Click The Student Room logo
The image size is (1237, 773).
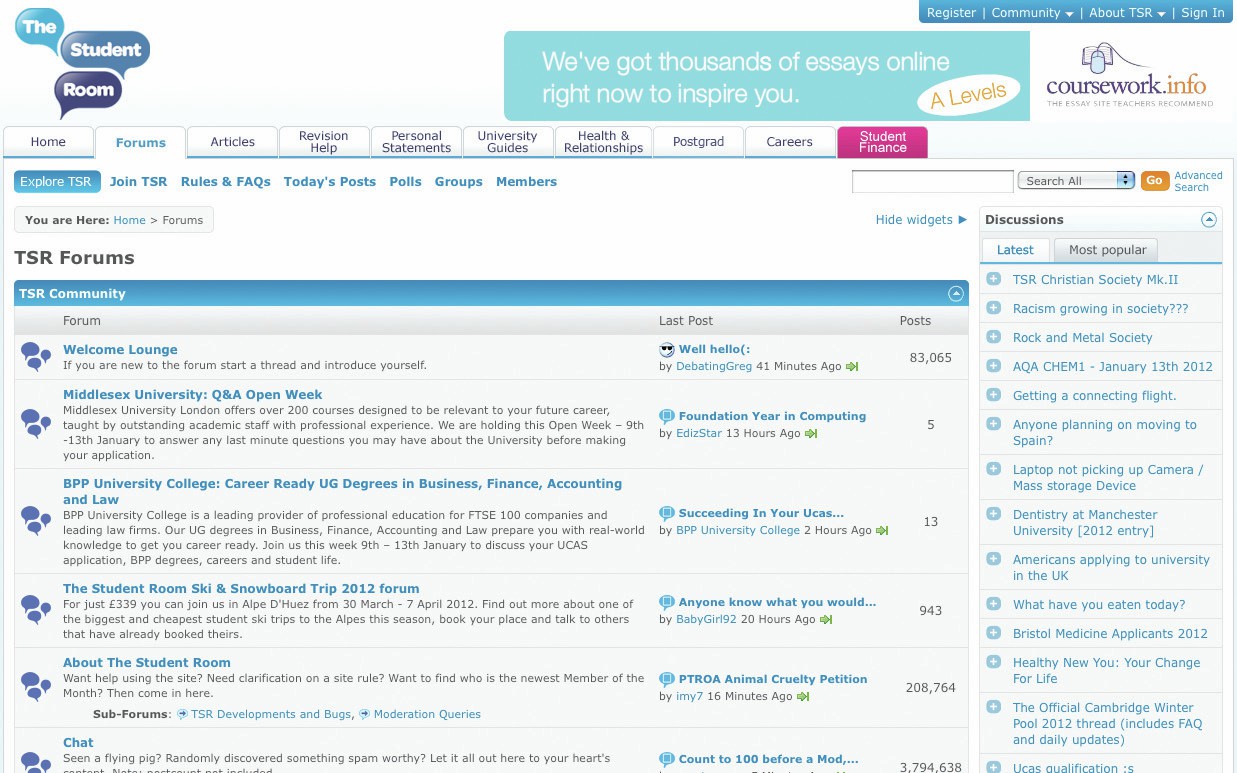[82, 64]
